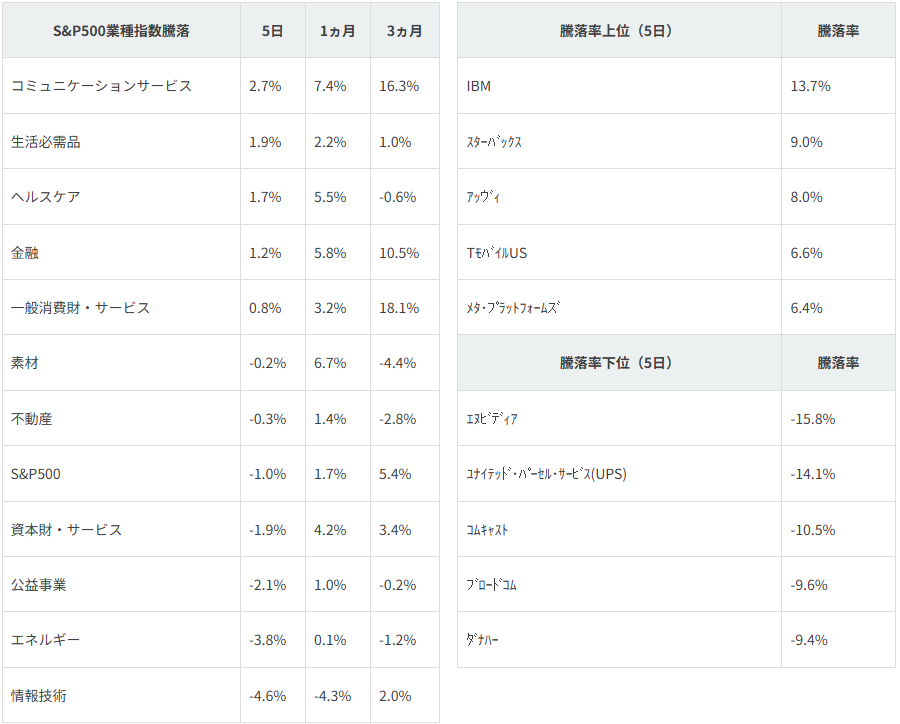
Task: Click the 13.7% value beside IBM
Action: click(x=810, y=86)
